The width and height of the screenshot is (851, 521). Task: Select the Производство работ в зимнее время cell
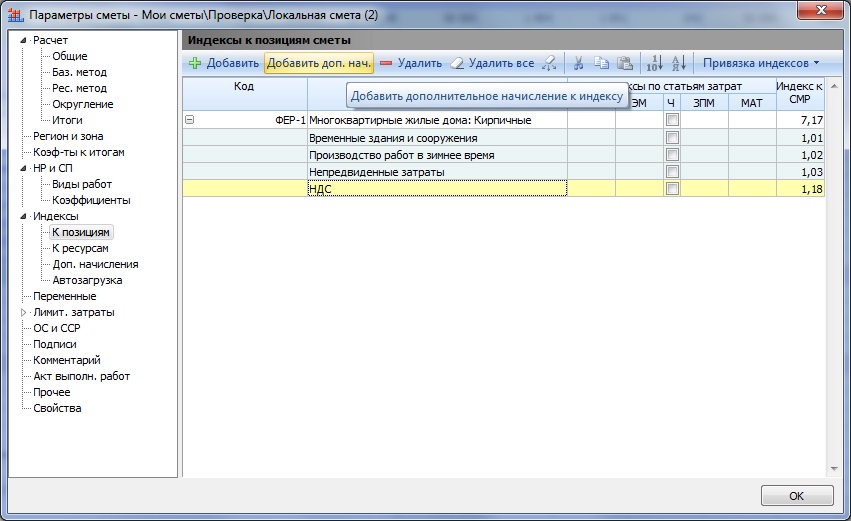click(x=437, y=155)
